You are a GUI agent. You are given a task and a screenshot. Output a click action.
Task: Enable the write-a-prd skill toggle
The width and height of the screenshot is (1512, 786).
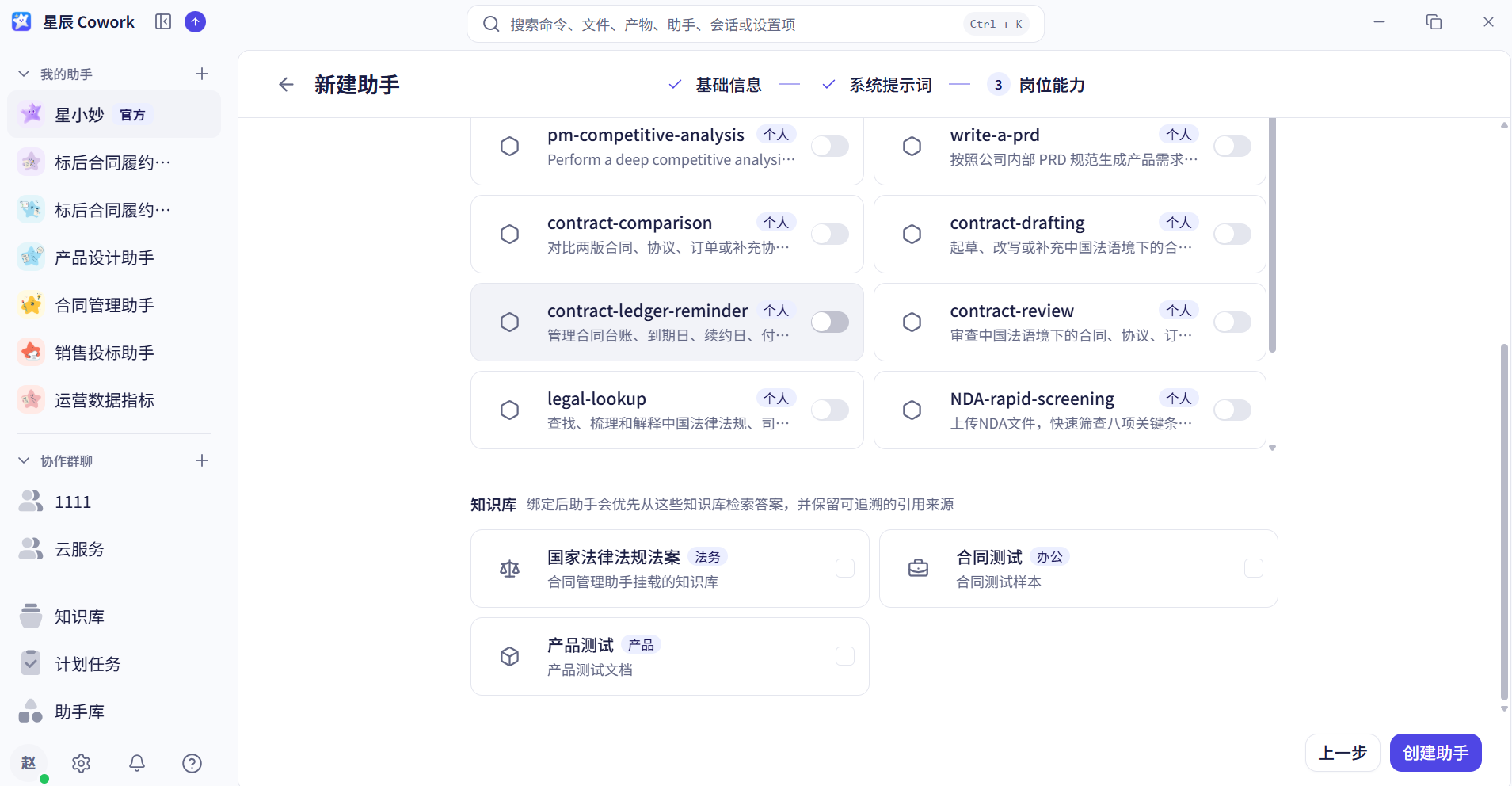1232,146
